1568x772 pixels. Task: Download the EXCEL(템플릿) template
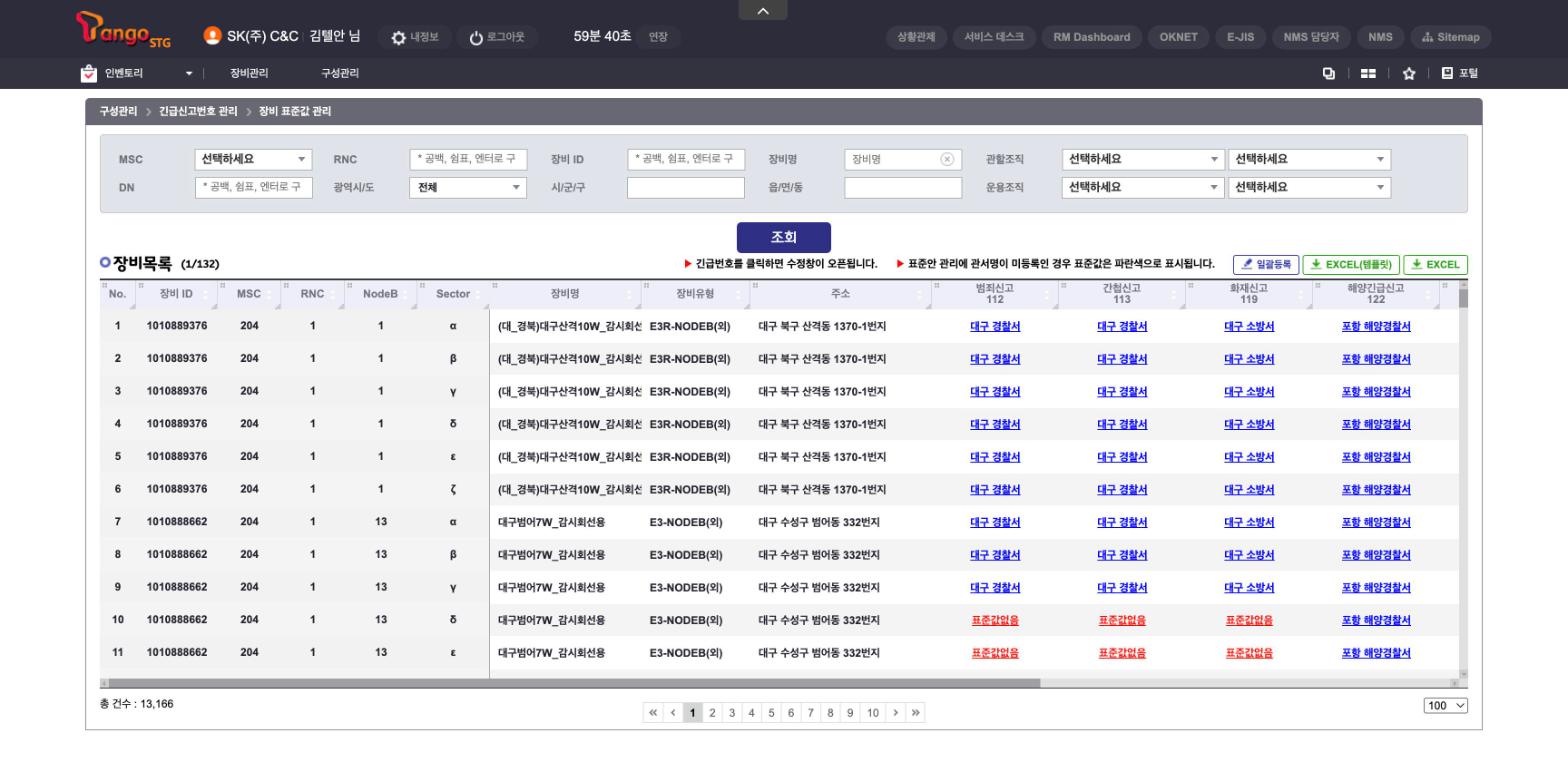(x=1351, y=264)
